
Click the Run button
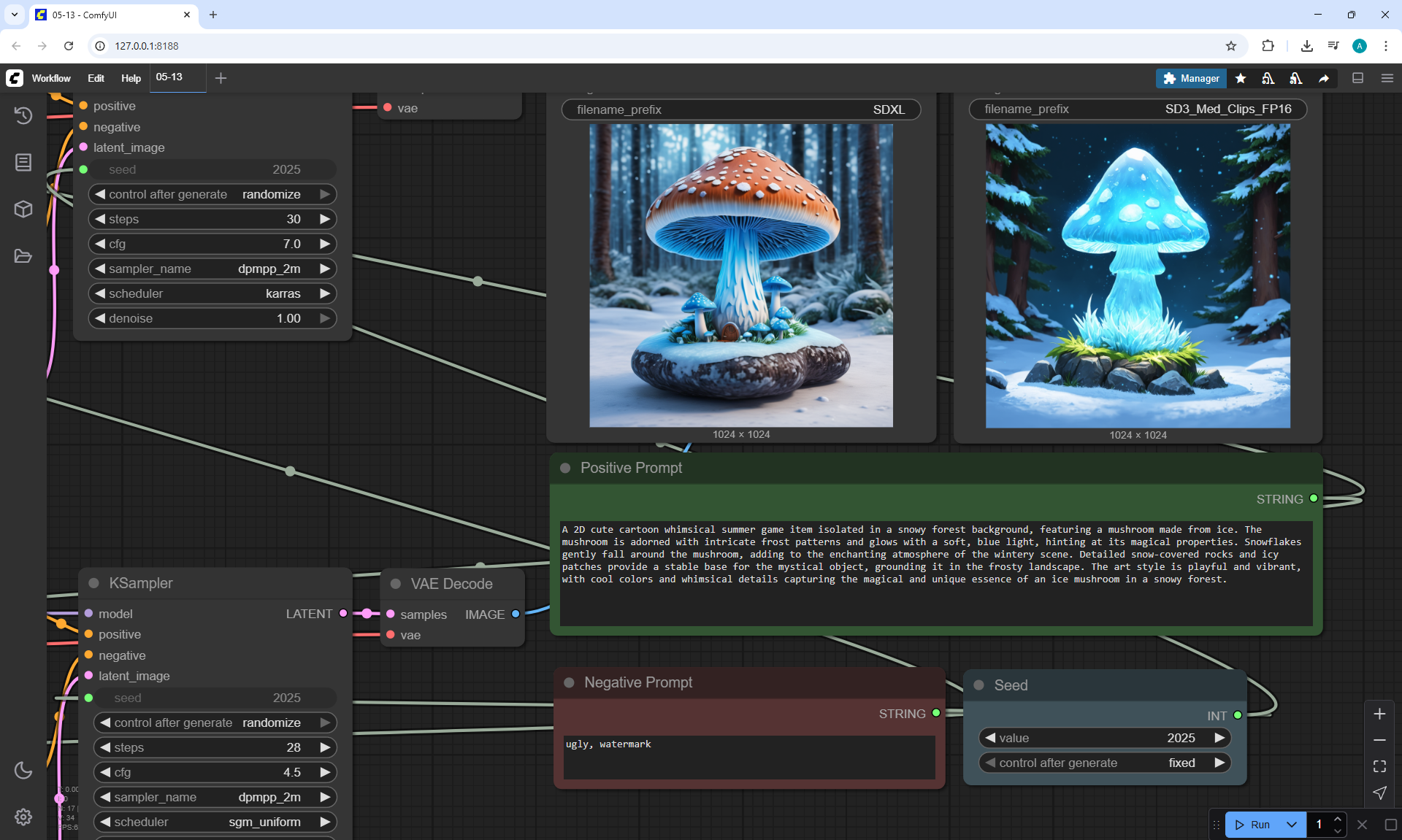click(1253, 825)
